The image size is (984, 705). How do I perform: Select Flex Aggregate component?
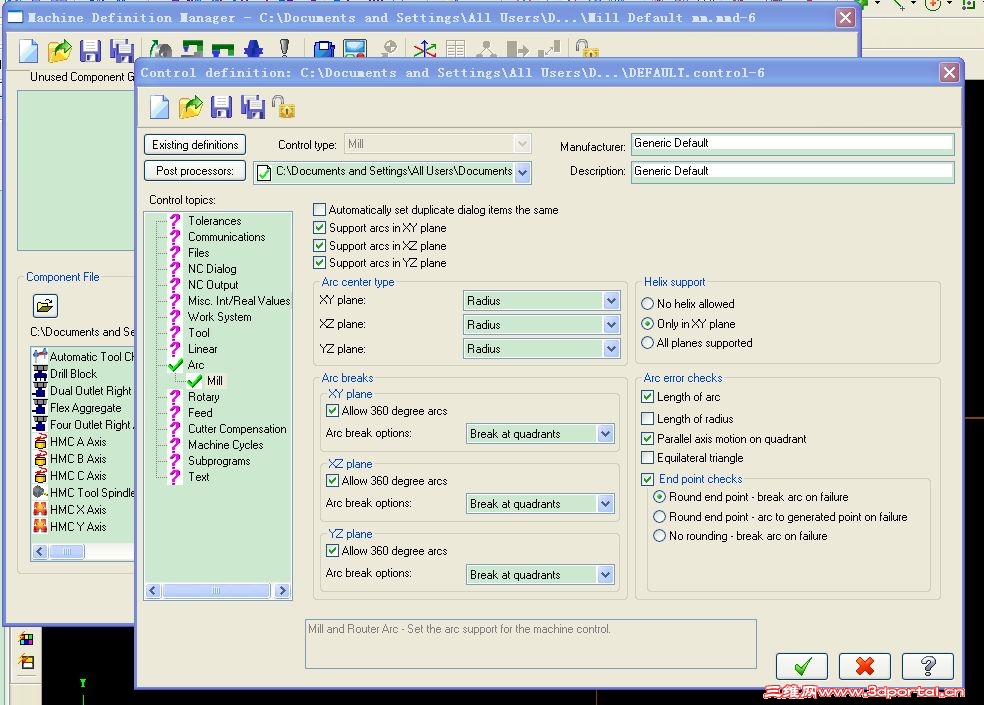85,408
